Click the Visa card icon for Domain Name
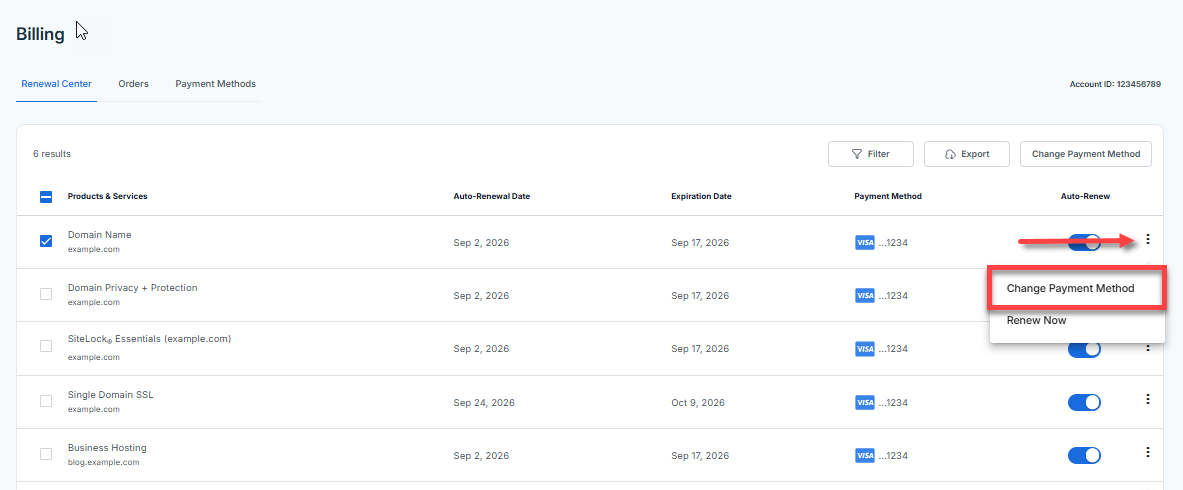This screenshot has height=490, width=1183. 864,242
